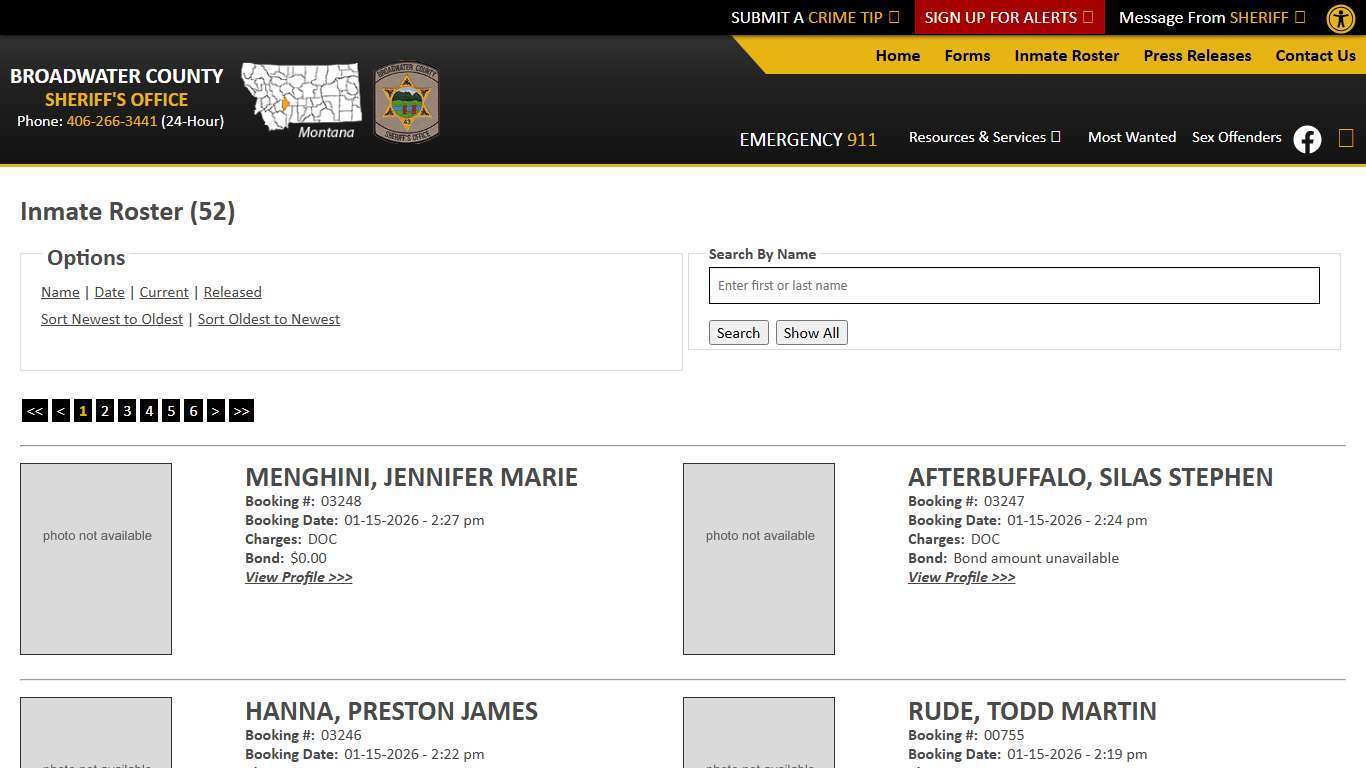Switch sorting to Oldest to Newest
This screenshot has width=1366, height=768.
pyautogui.click(x=268, y=318)
